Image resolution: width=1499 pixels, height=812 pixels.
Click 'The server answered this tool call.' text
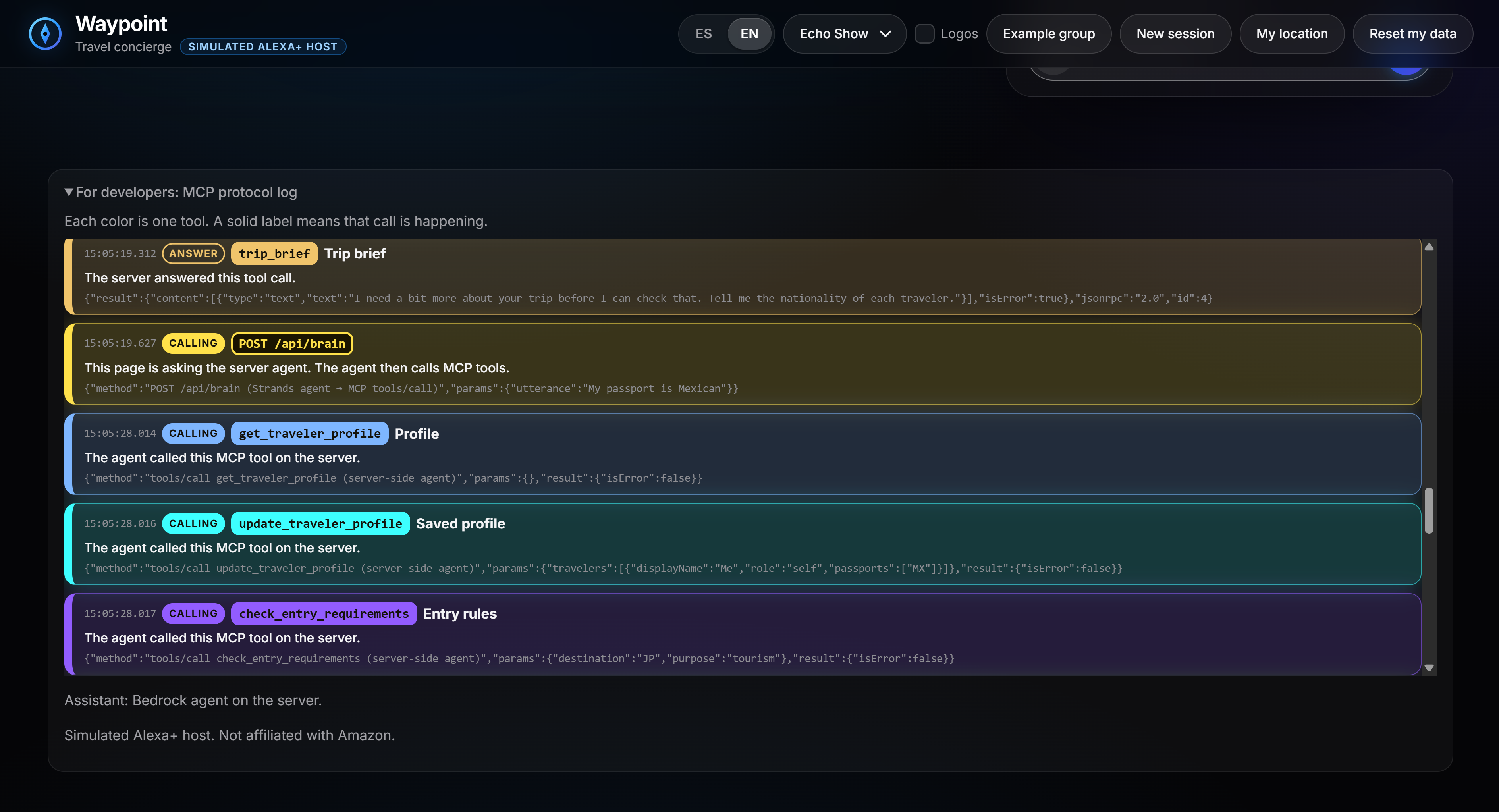(x=190, y=278)
